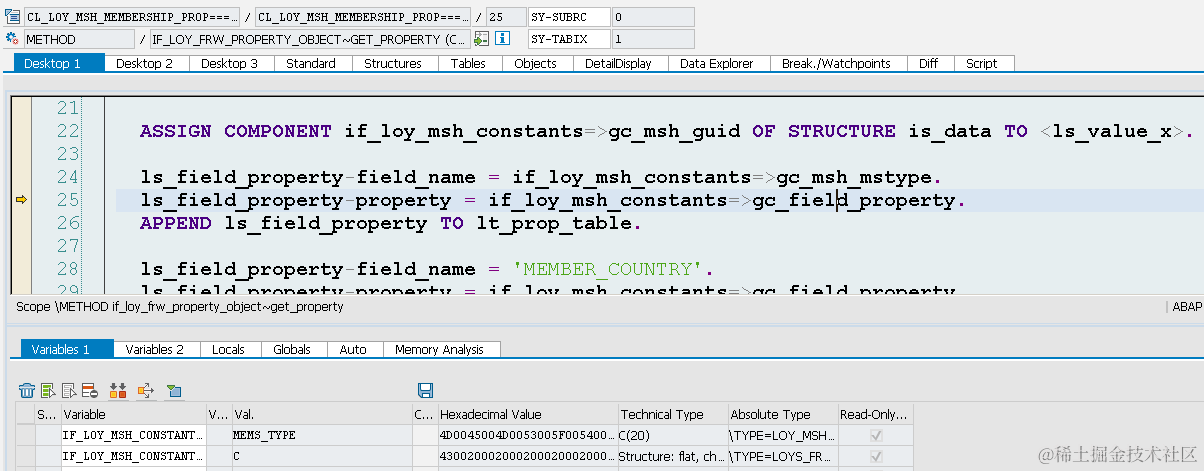Viewport: 1204px width, 471px height.
Task: Switch to the Variables 2 tab
Action: coord(155,349)
